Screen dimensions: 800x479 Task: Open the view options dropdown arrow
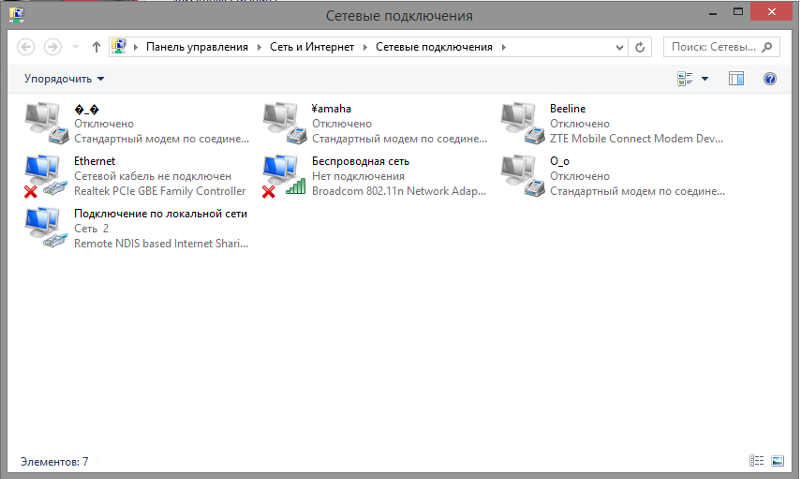tap(705, 79)
